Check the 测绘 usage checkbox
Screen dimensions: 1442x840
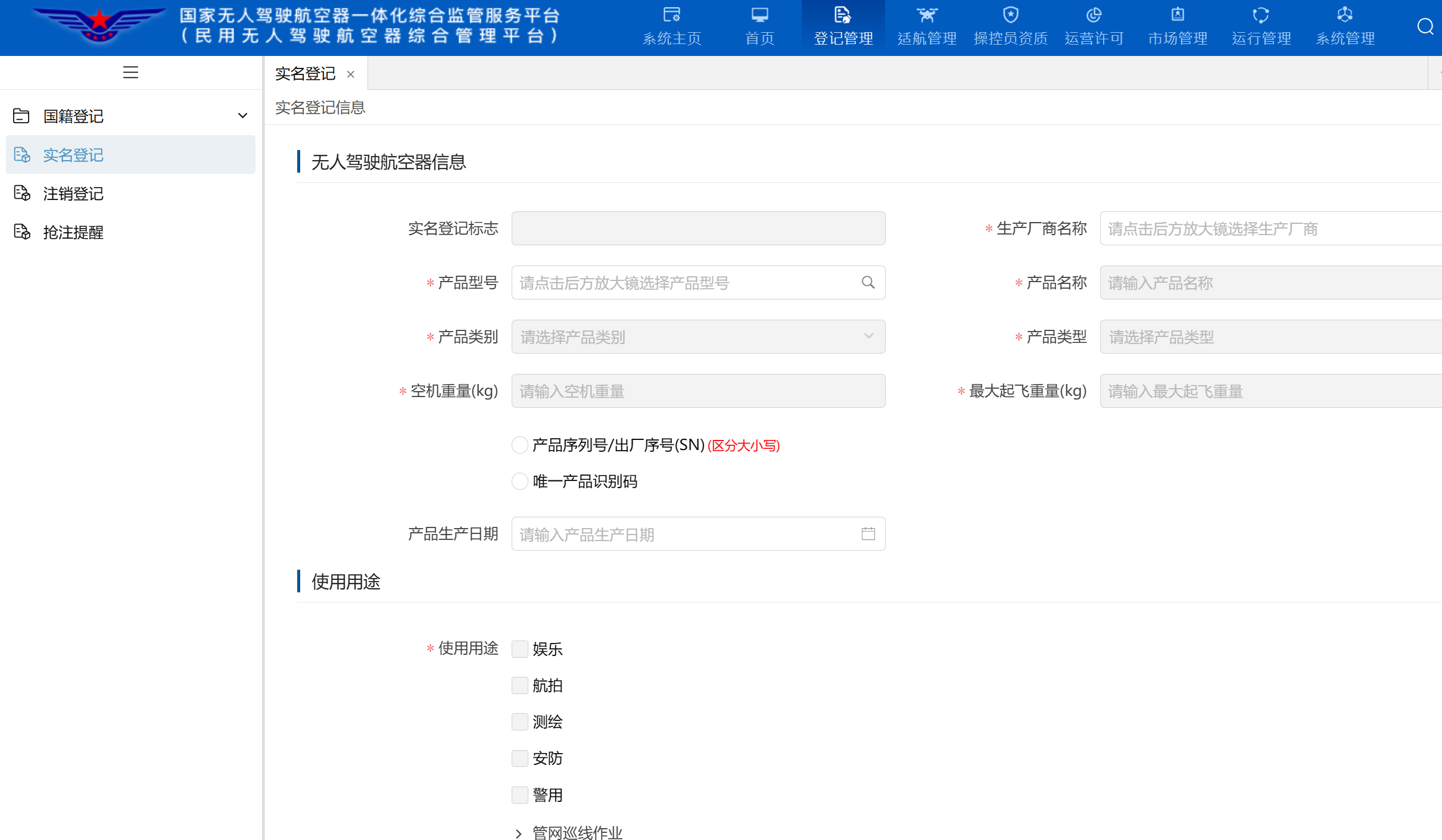[x=519, y=722]
